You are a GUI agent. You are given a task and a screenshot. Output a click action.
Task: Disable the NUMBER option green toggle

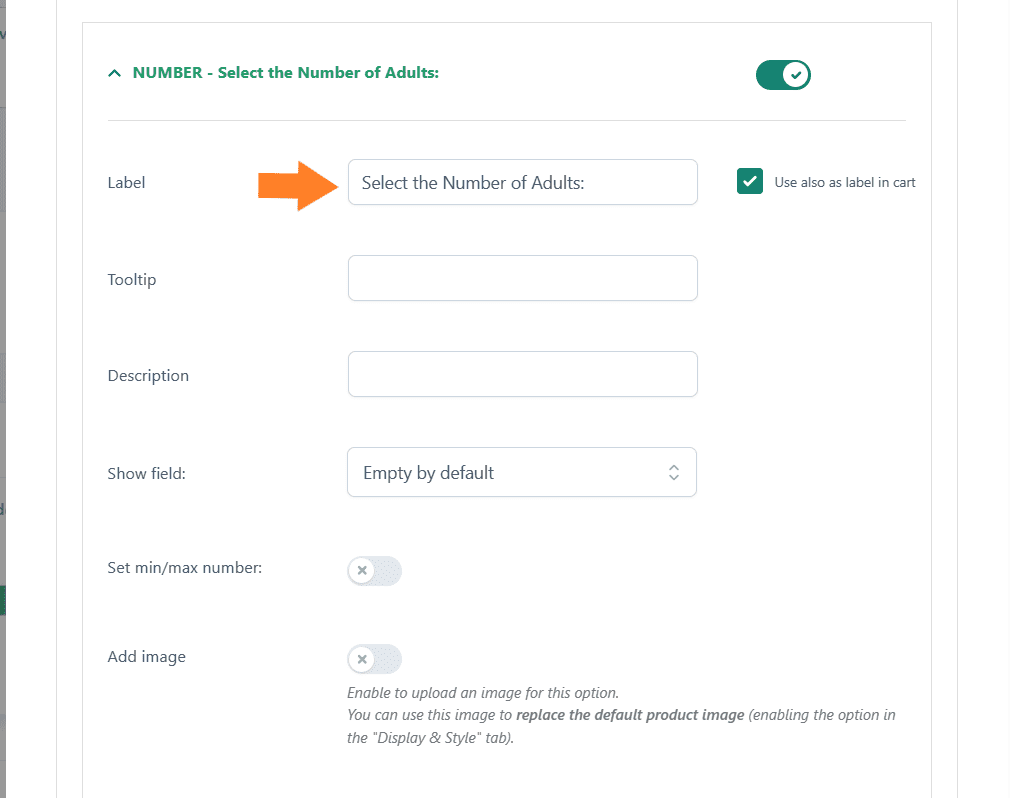tap(783, 75)
